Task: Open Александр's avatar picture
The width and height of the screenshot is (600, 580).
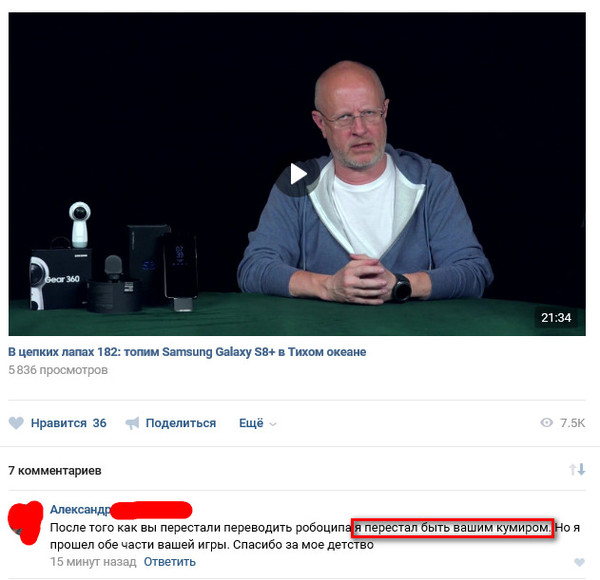Action: coord(25,522)
